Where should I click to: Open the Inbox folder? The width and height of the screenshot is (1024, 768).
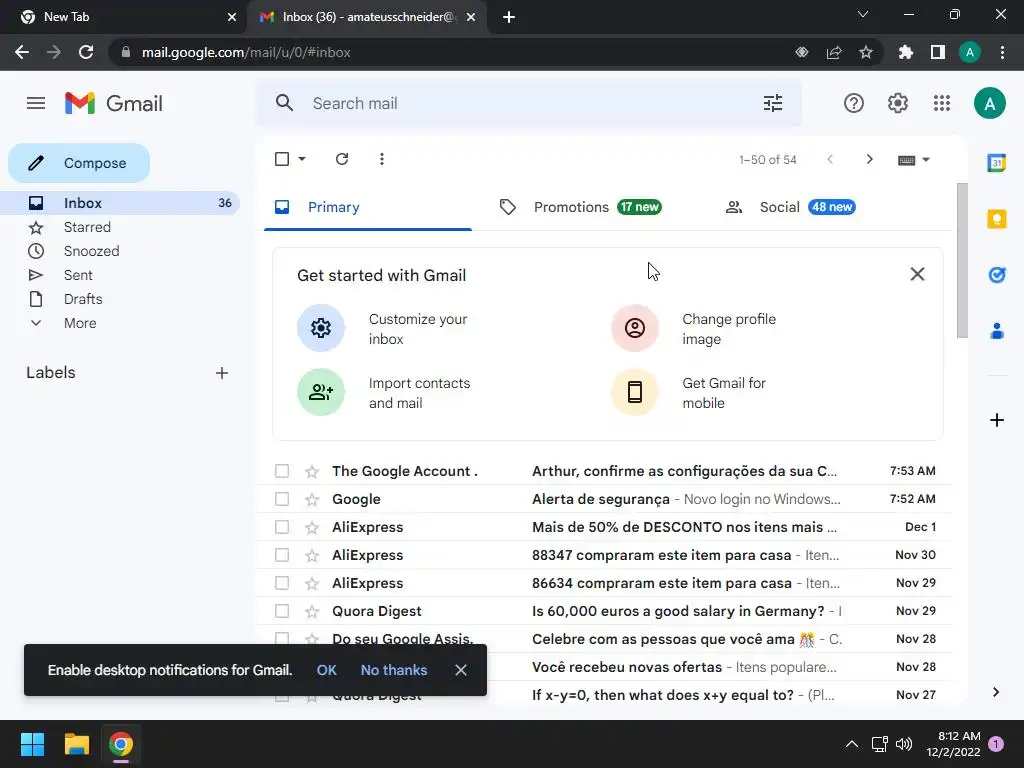pyautogui.click(x=120, y=203)
